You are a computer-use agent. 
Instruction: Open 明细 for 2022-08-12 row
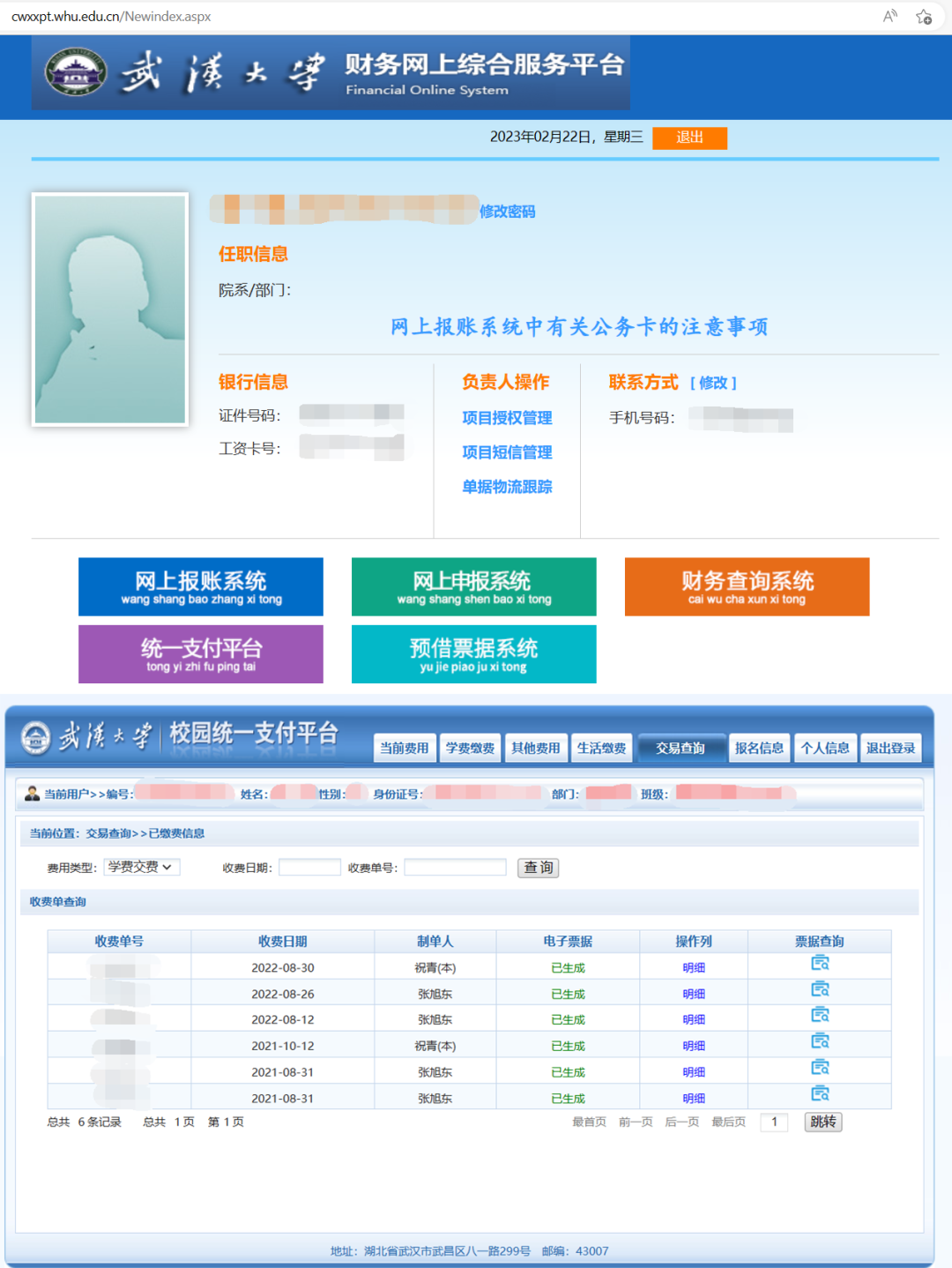pyautogui.click(x=694, y=1019)
